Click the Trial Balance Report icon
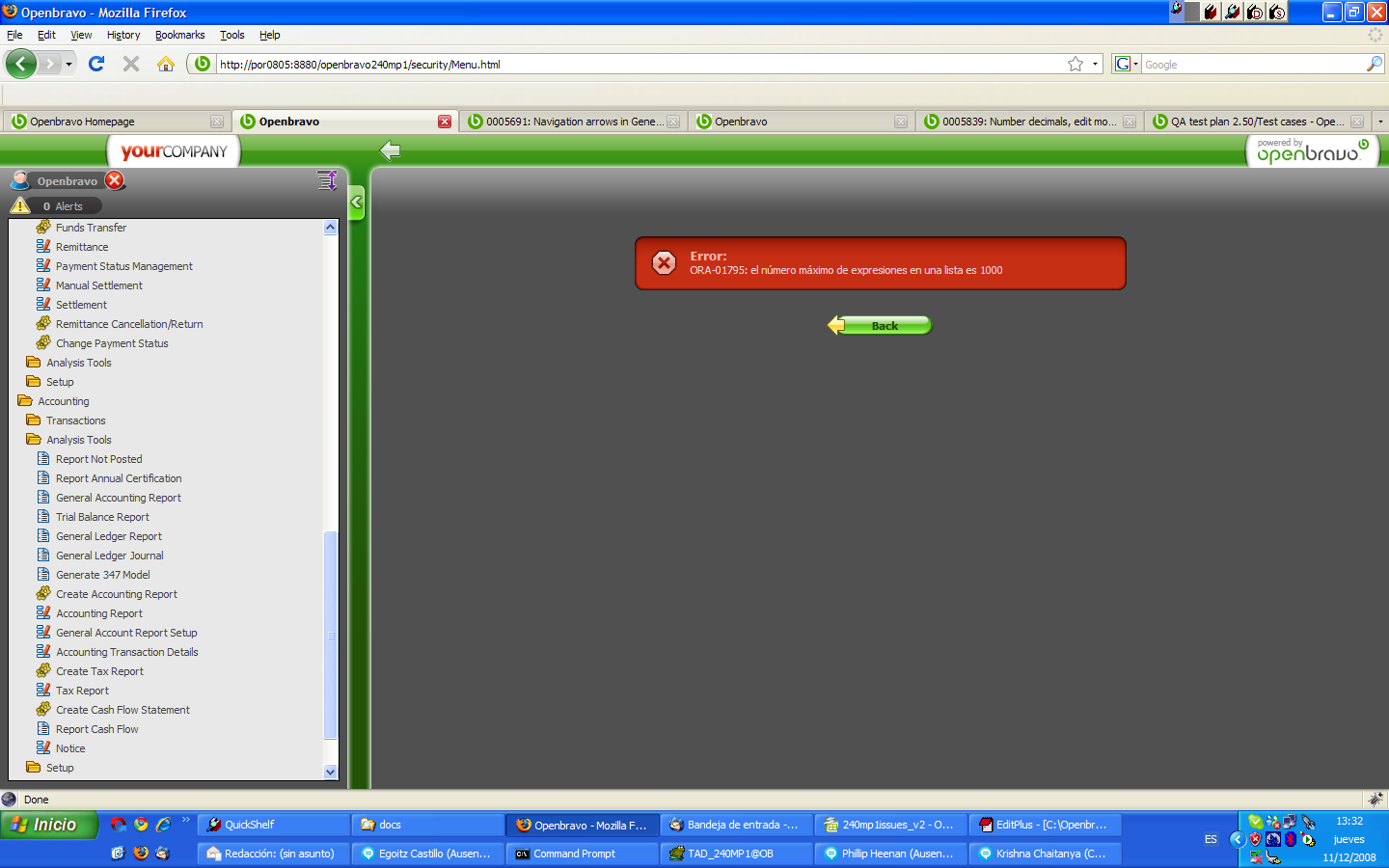 [43, 516]
